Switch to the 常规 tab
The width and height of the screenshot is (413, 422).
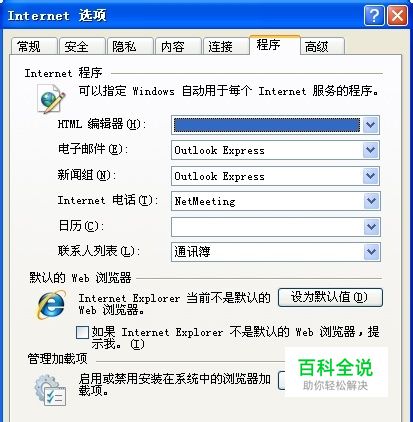pos(34,46)
